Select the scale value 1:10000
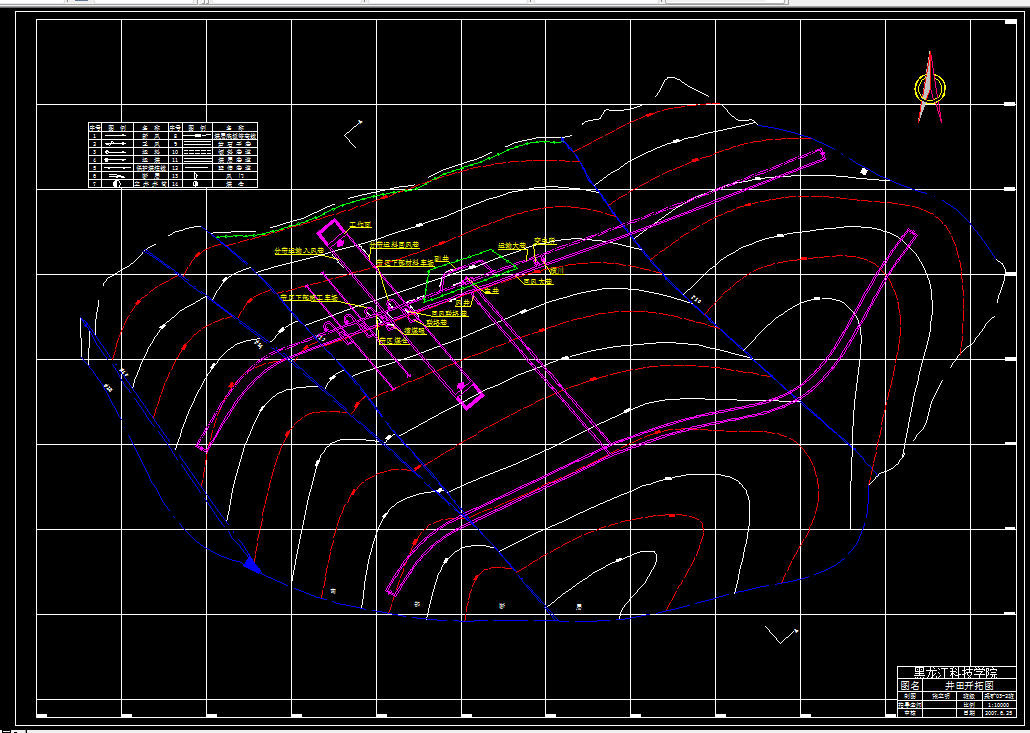Screen dimensions: 1030x733 998,705
